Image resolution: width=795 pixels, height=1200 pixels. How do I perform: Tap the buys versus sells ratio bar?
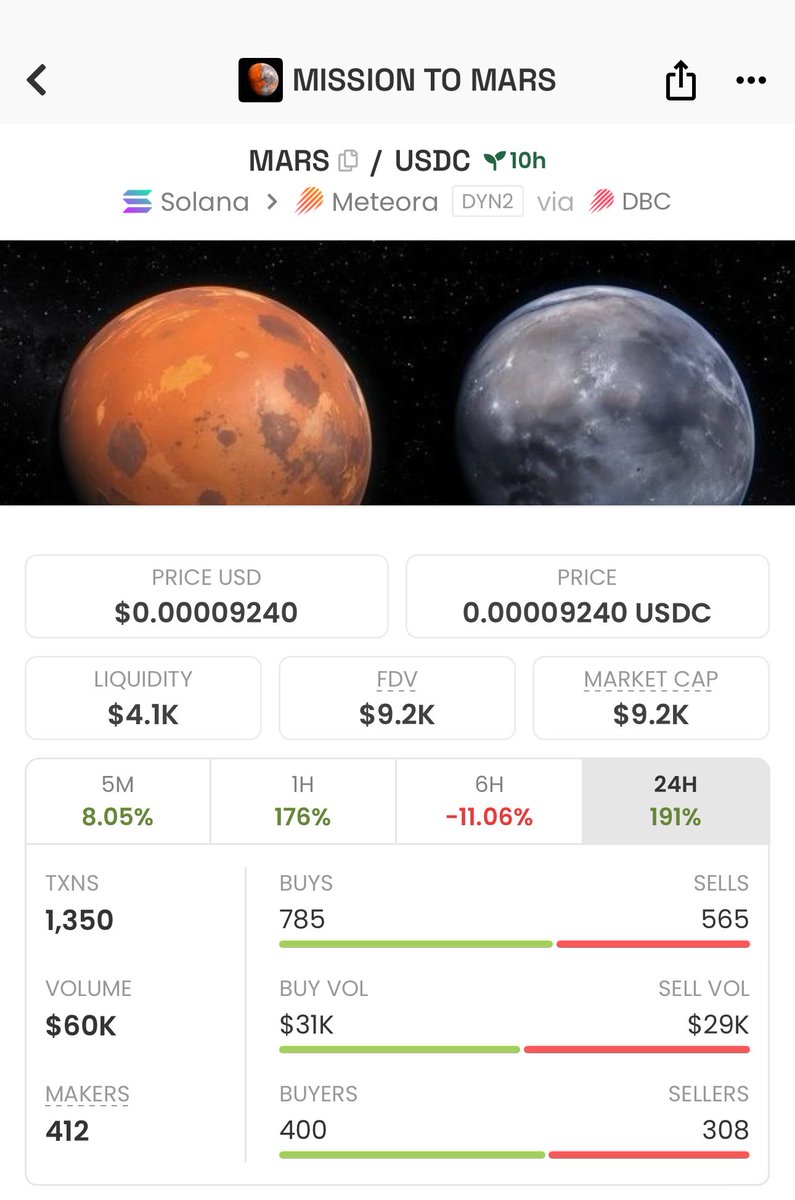tap(514, 944)
